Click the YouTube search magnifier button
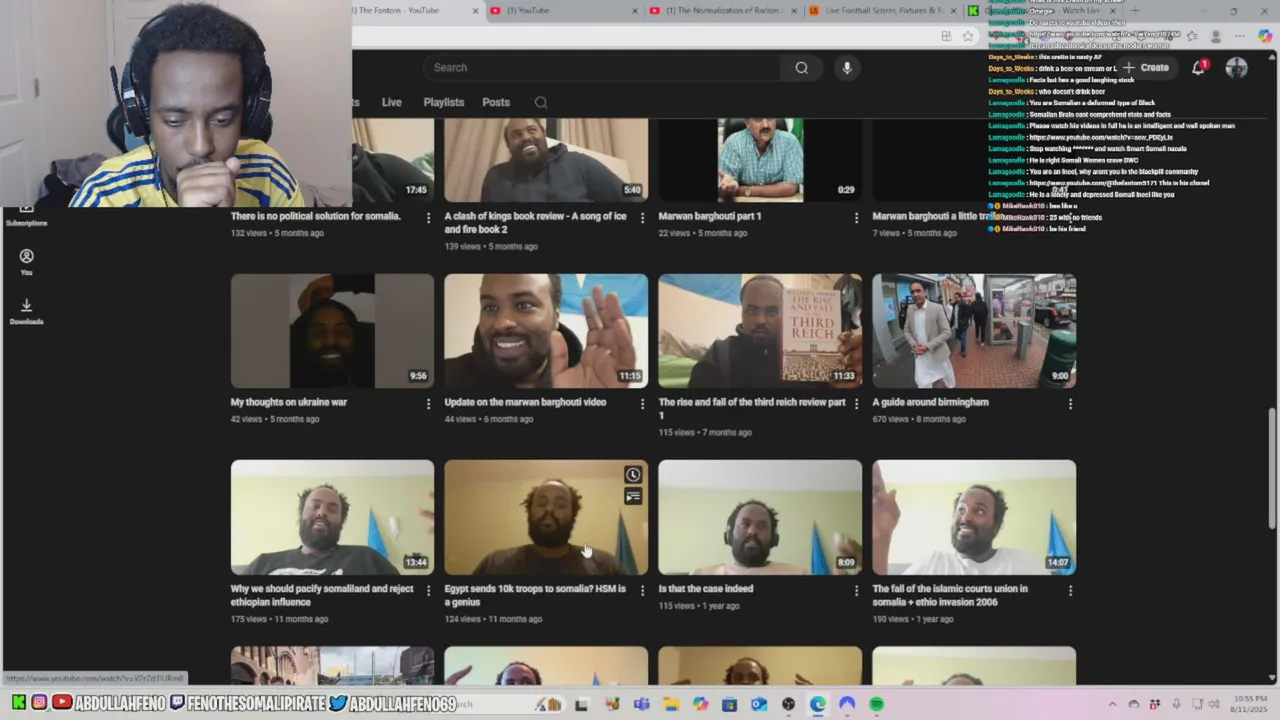The width and height of the screenshot is (1280, 720). pyautogui.click(x=801, y=68)
